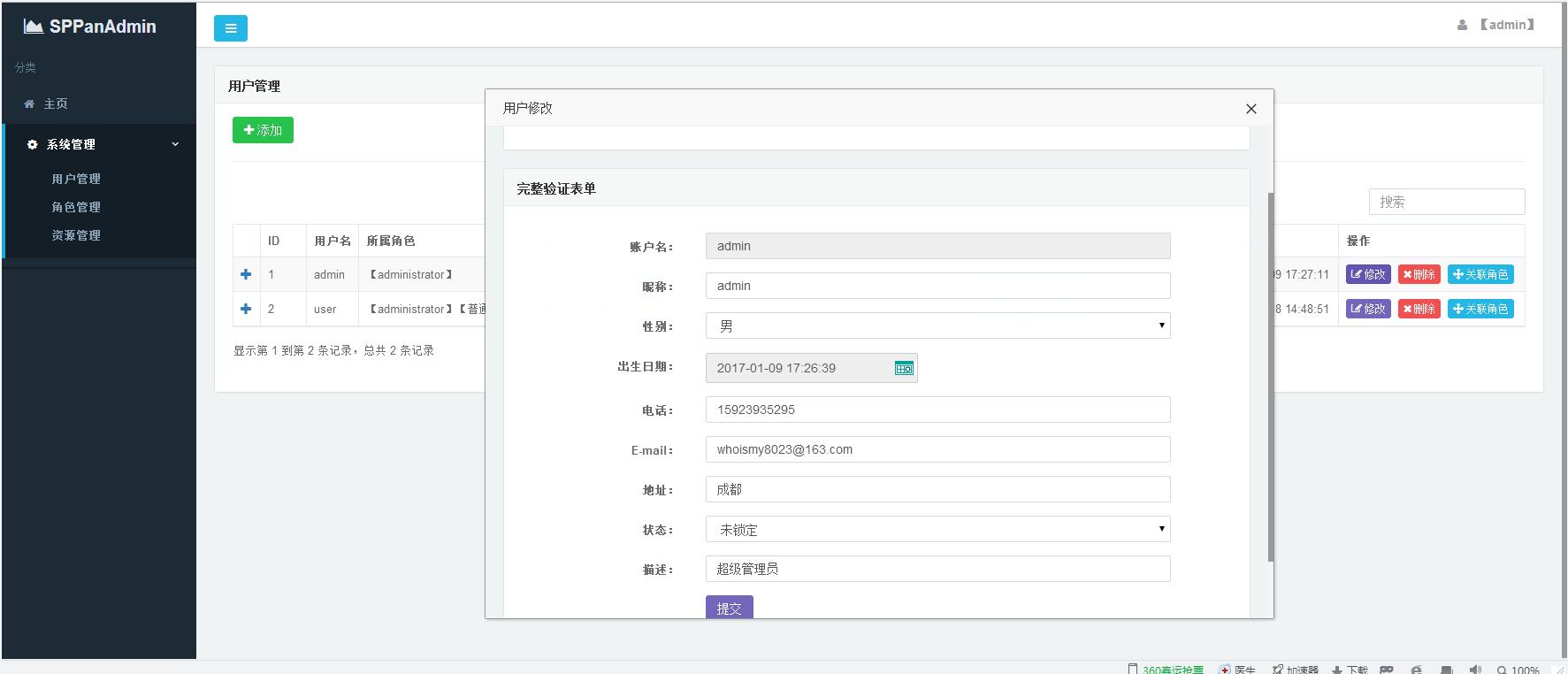Expand row details for admin user
This screenshot has width=1568, height=674.
click(246, 274)
